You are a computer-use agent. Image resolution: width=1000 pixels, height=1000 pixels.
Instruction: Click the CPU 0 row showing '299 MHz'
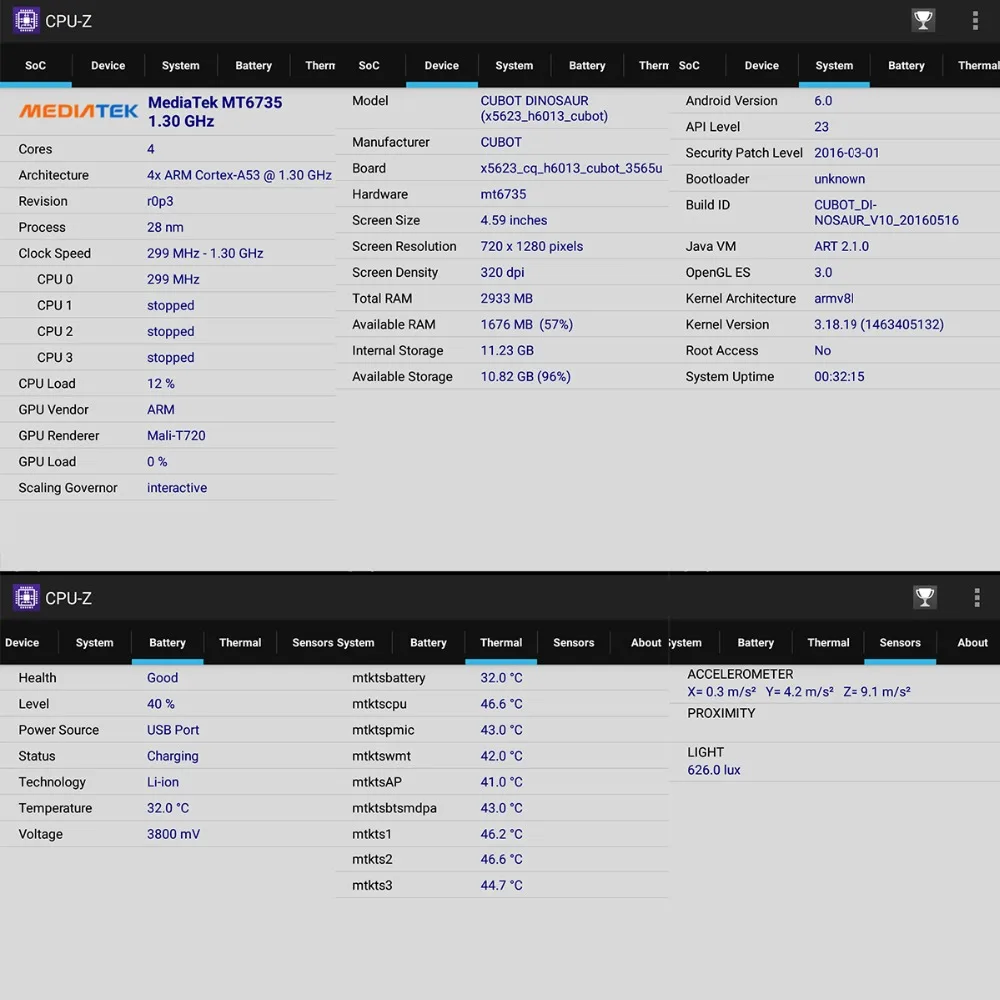[x=168, y=279]
